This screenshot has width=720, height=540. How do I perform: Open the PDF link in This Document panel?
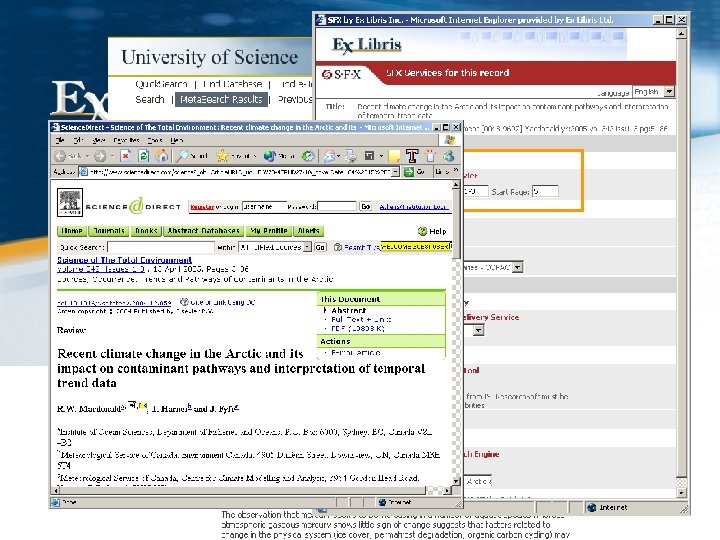click(358, 328)
